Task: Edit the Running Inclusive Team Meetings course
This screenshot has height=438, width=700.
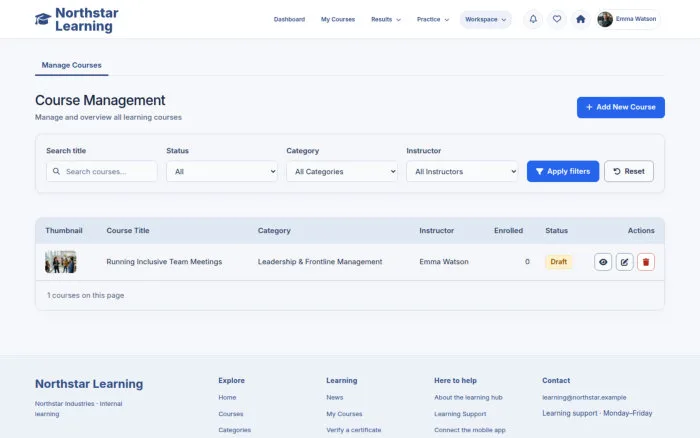Action: tap(624, 262)
